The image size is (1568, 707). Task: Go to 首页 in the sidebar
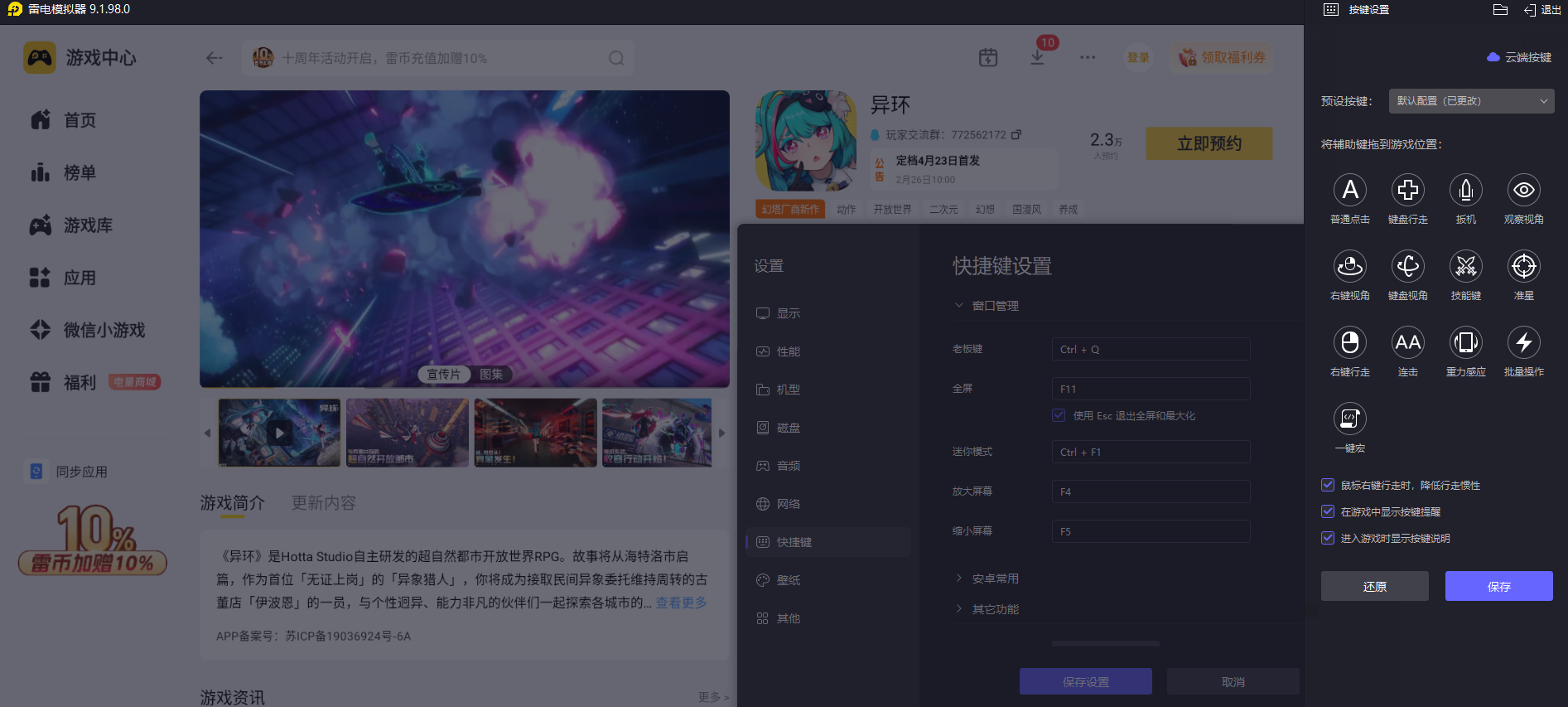[63, 120]
